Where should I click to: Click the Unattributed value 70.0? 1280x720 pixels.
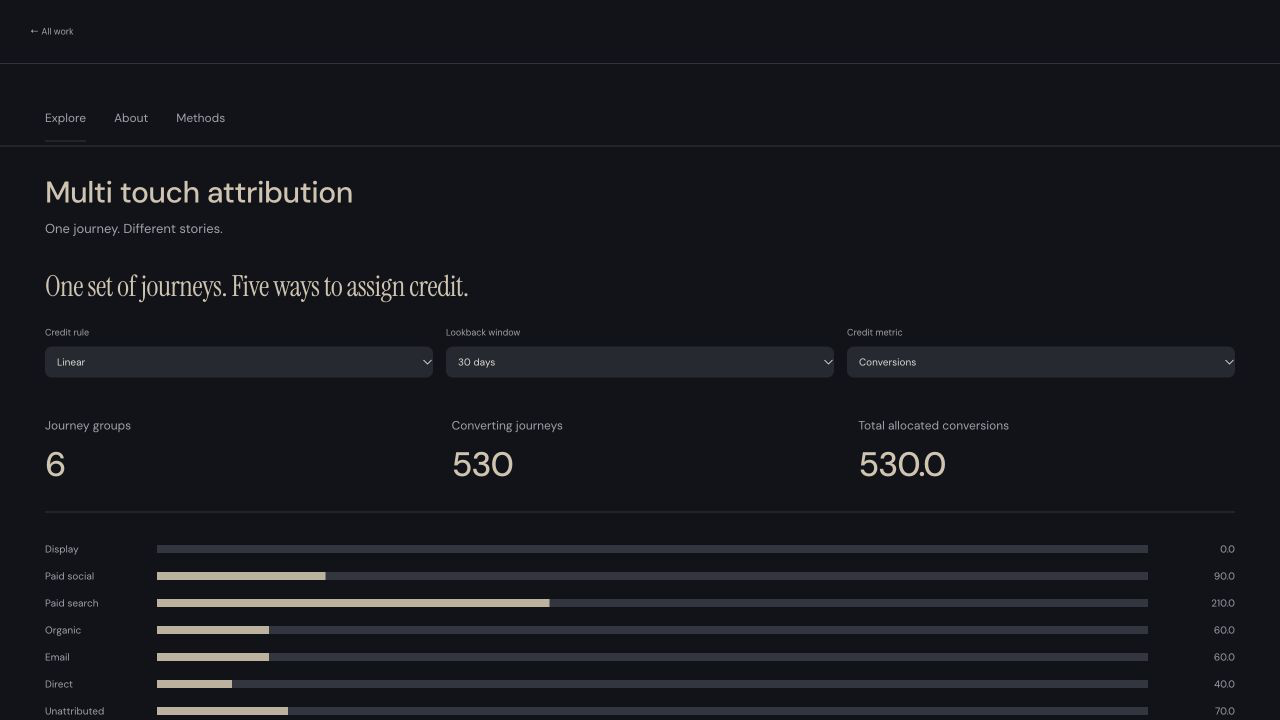pos(1224,711)
